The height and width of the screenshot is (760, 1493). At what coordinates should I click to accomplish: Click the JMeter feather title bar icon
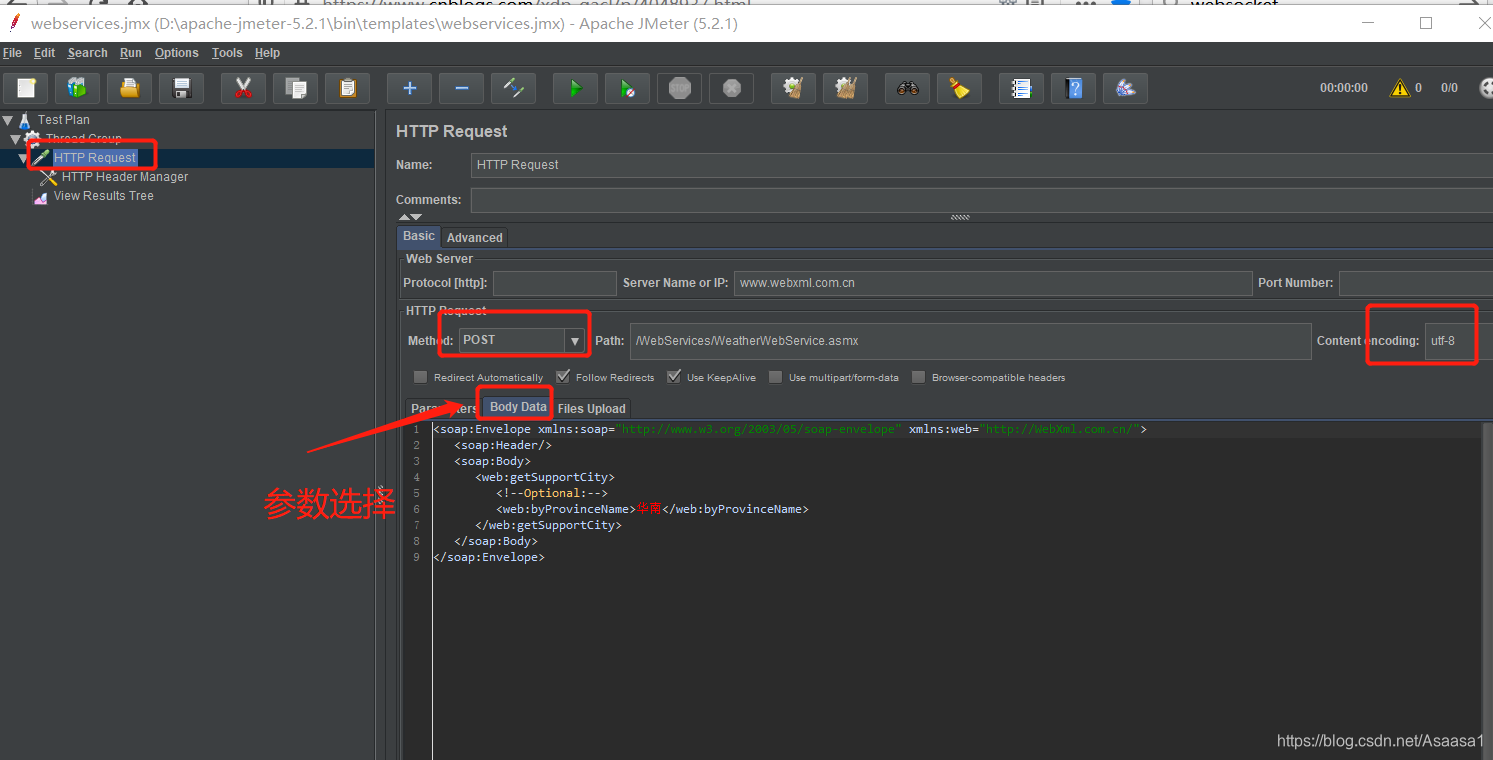coord(14,22)
